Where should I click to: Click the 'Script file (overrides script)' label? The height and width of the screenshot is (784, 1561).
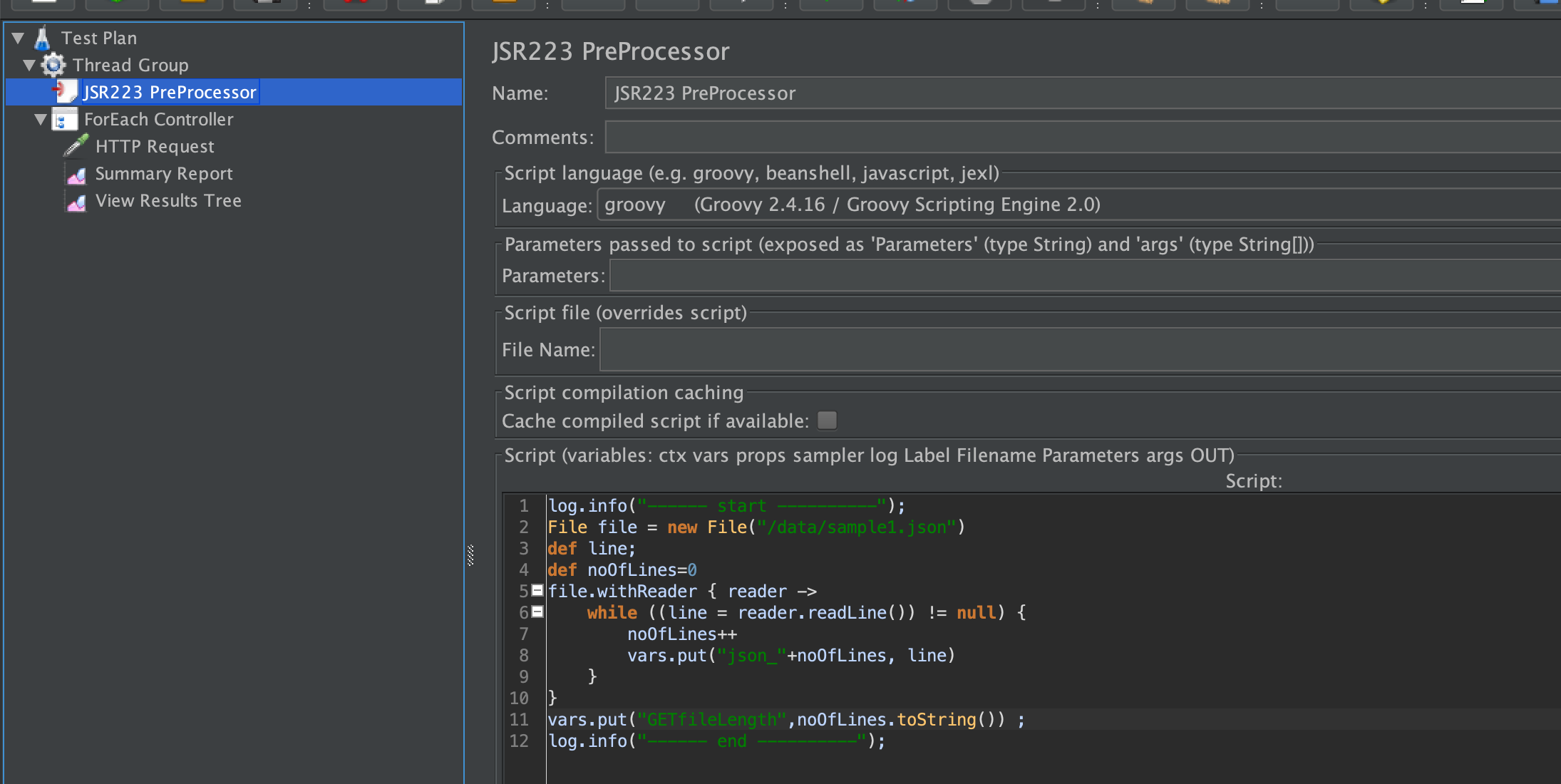tap(625, 313)
